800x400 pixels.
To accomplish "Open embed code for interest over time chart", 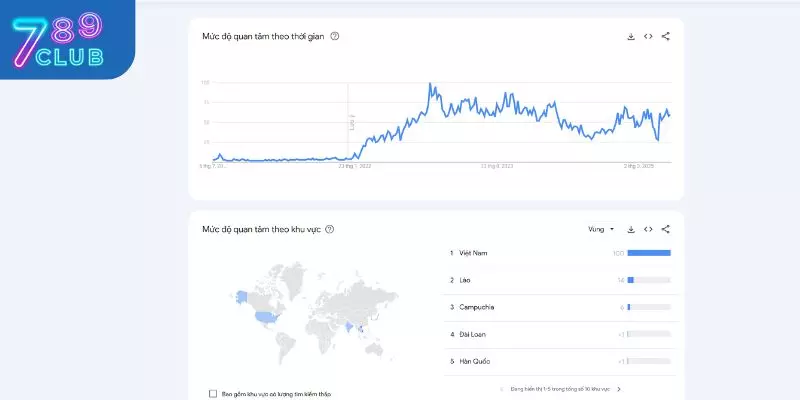I will [648, 36].
